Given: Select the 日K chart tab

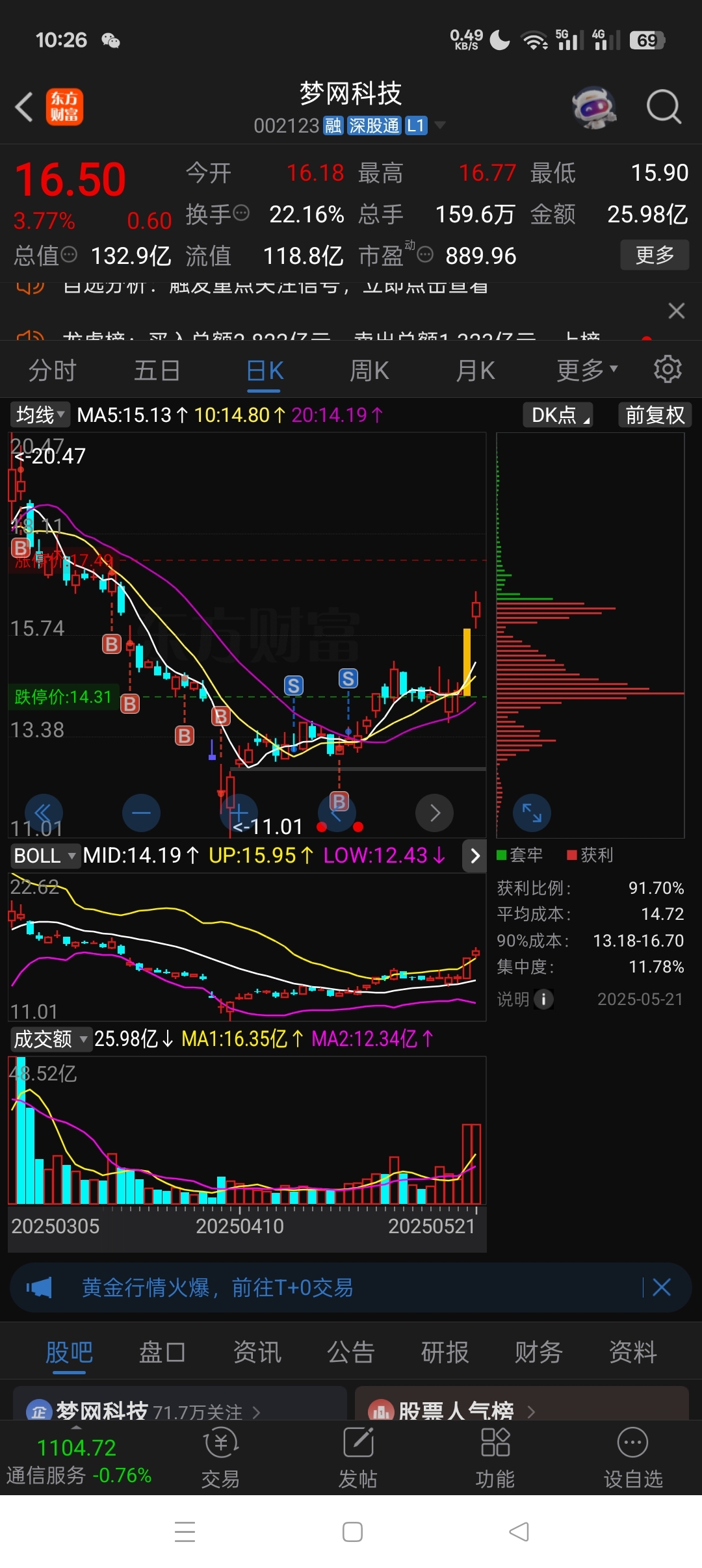Looking at the screenshot, I should 265,371.
